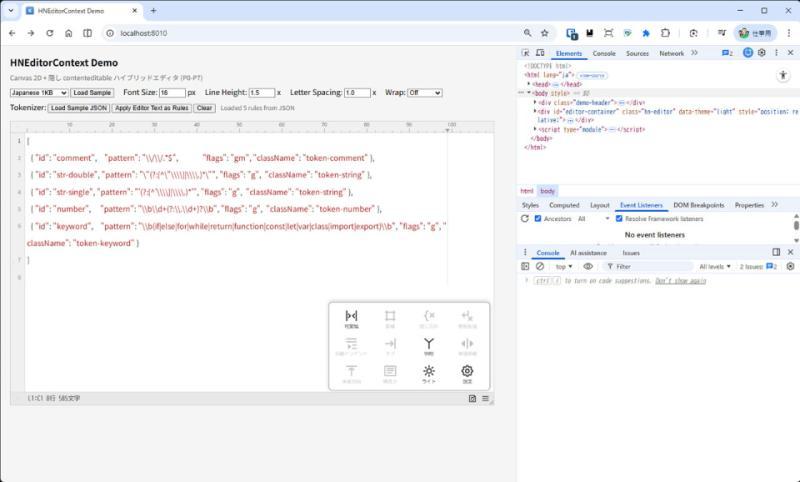Open the Japanese 1KB sample dropdown

pyautogui.click(x=39, y=93)
